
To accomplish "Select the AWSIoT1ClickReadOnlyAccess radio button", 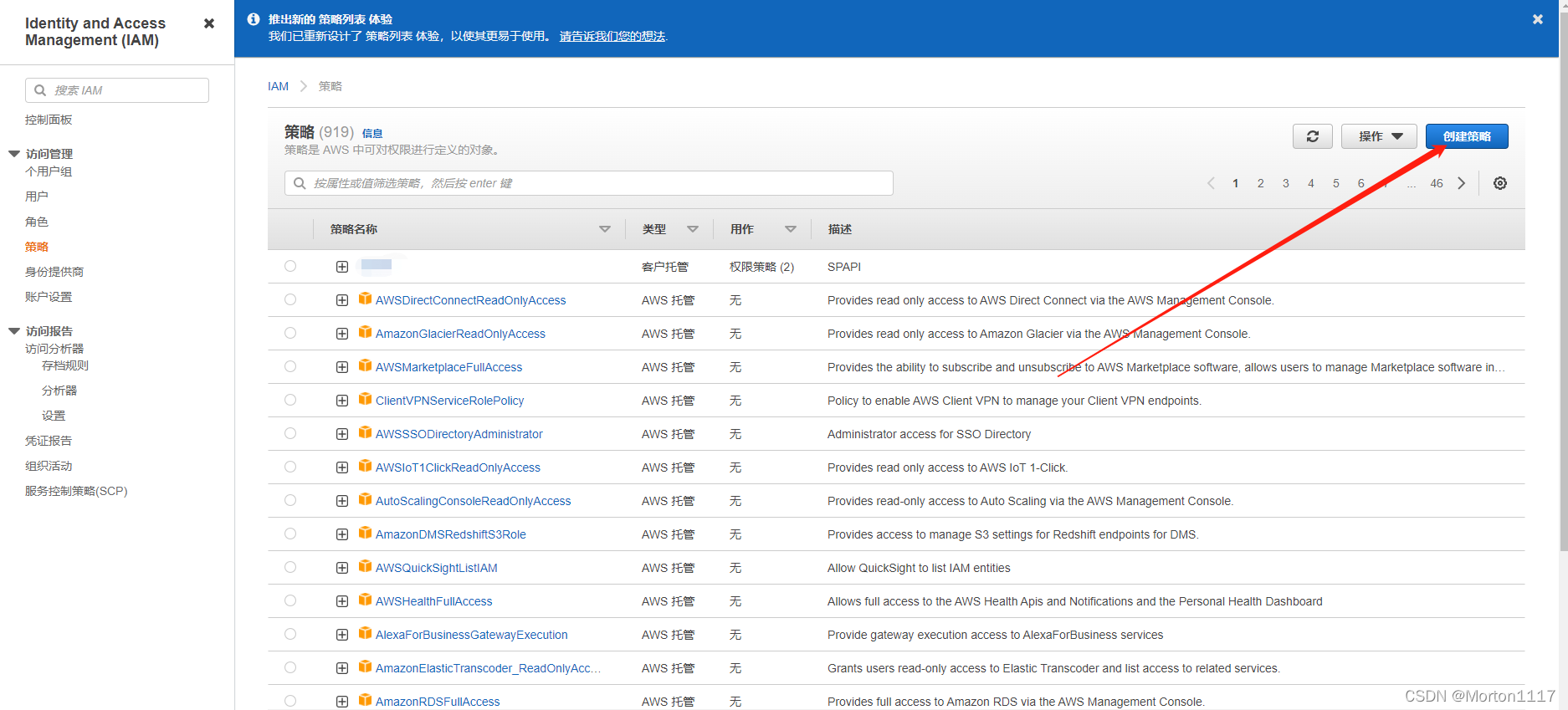I will [290, 467].
